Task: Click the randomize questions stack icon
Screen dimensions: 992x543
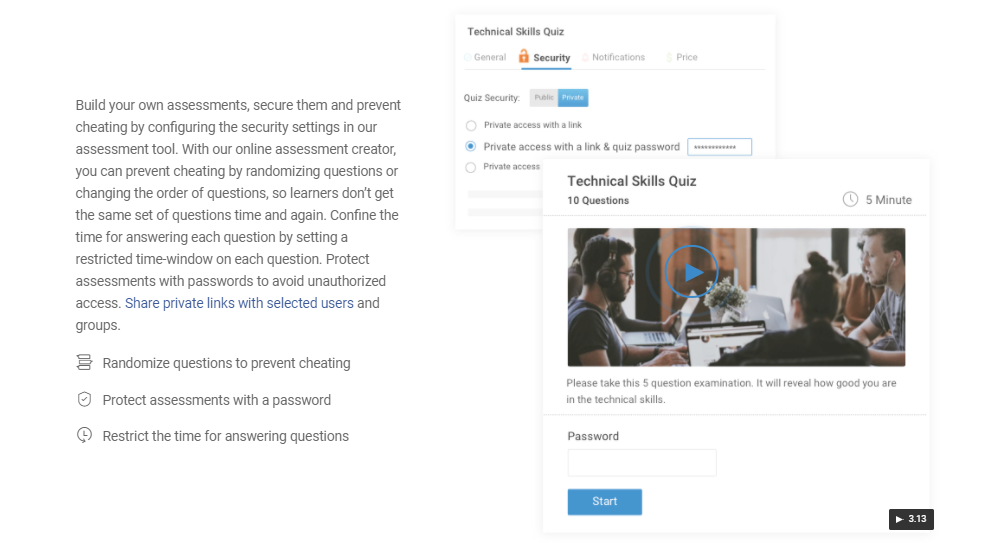Action: [84, 363]
